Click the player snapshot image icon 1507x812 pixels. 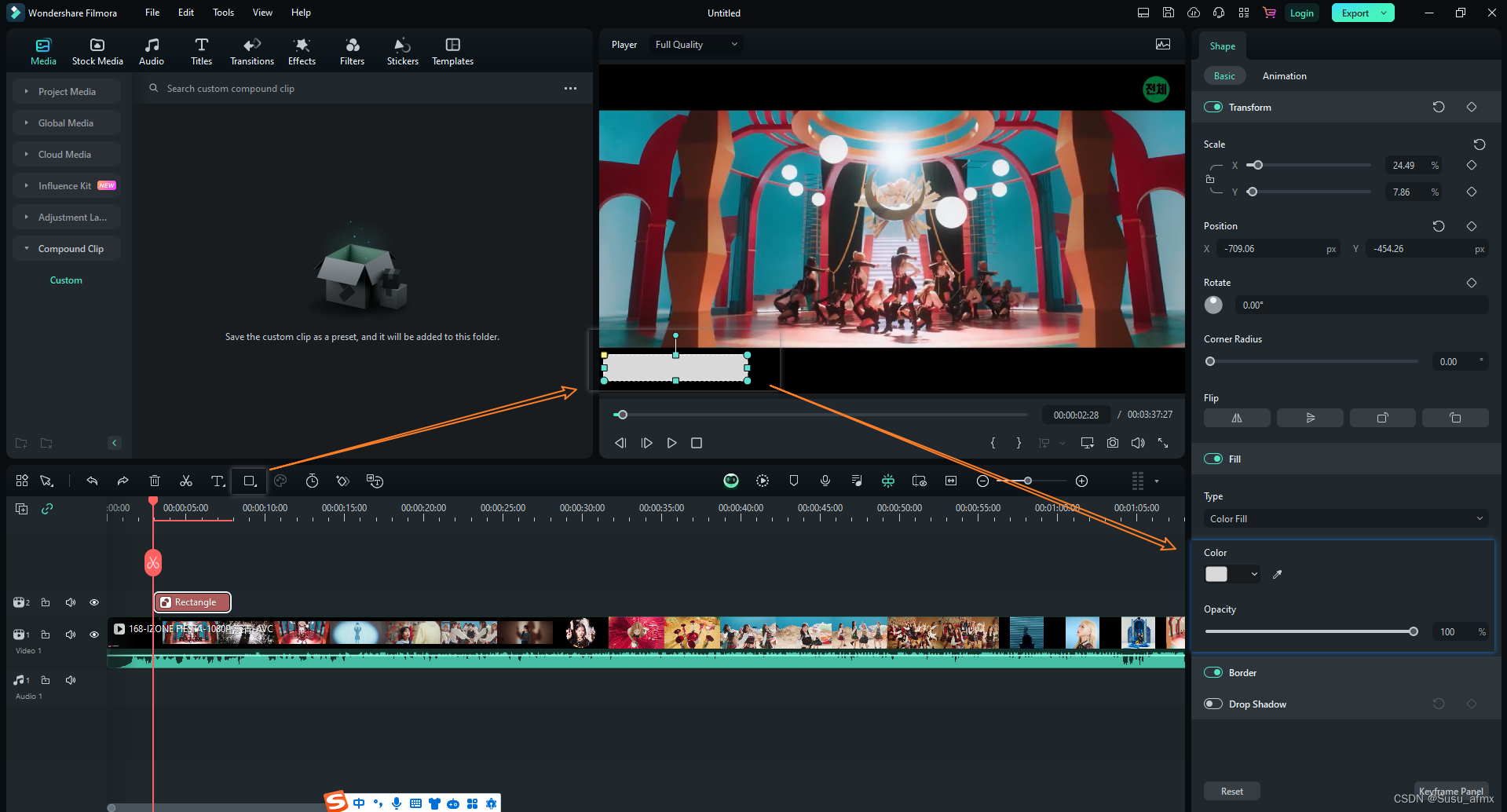1163,44
